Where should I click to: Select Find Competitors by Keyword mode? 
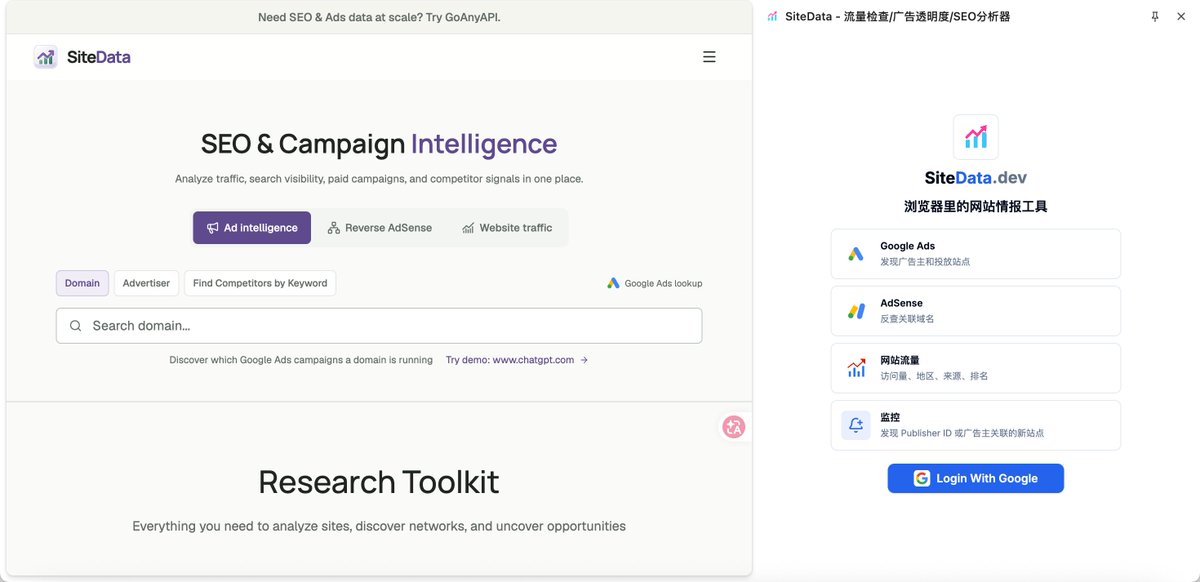[260, 283]
